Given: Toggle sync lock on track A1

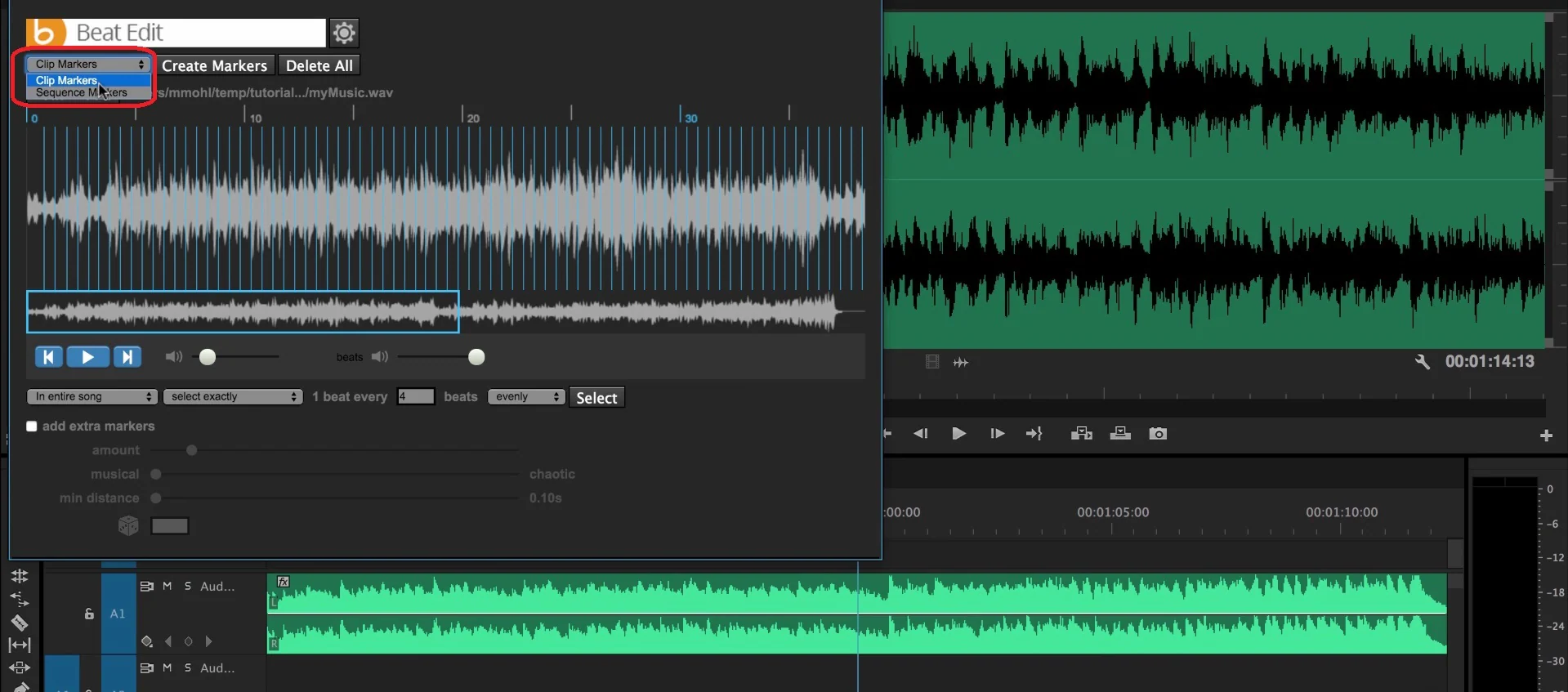Looking at the screenshot, I should [147, 586].
